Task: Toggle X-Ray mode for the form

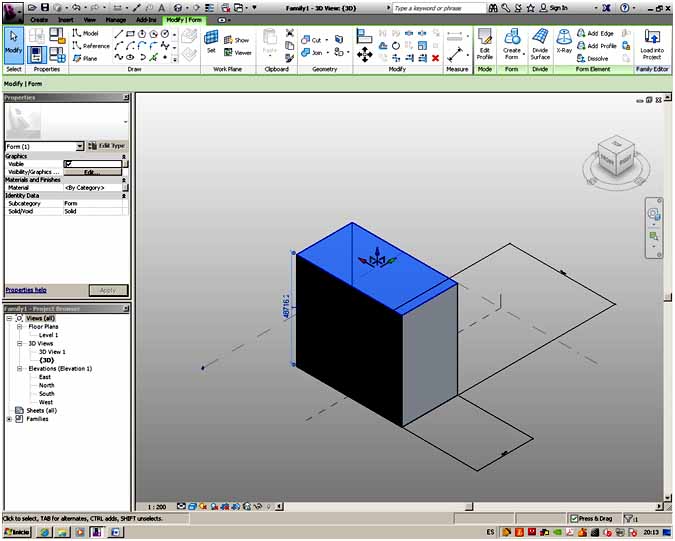Action: click(564, 44)
